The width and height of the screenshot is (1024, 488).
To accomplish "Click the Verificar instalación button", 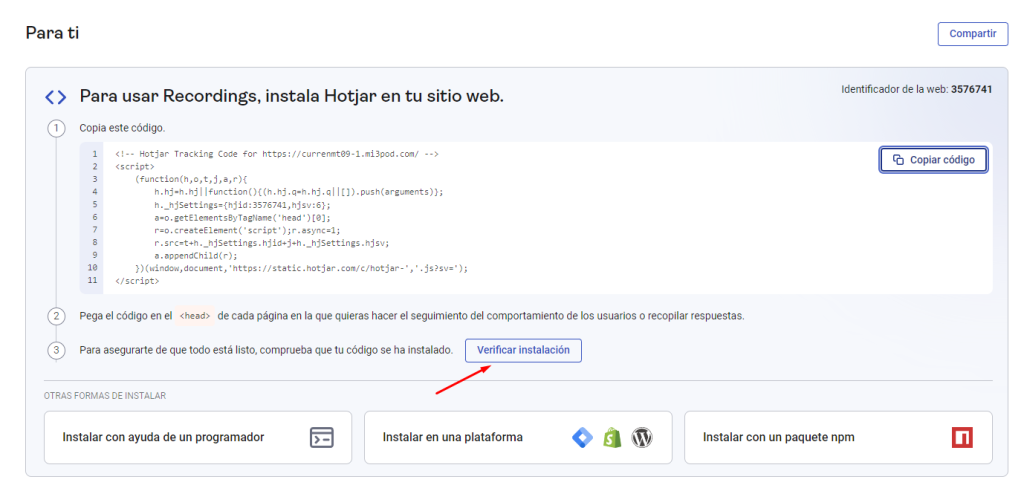I will [x=523, y=350].
